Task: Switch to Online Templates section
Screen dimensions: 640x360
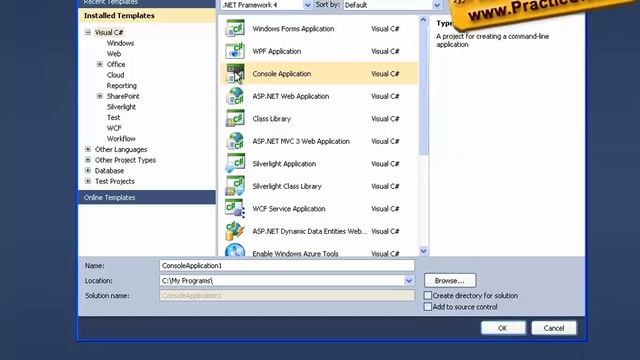Action: coord(147,197)
